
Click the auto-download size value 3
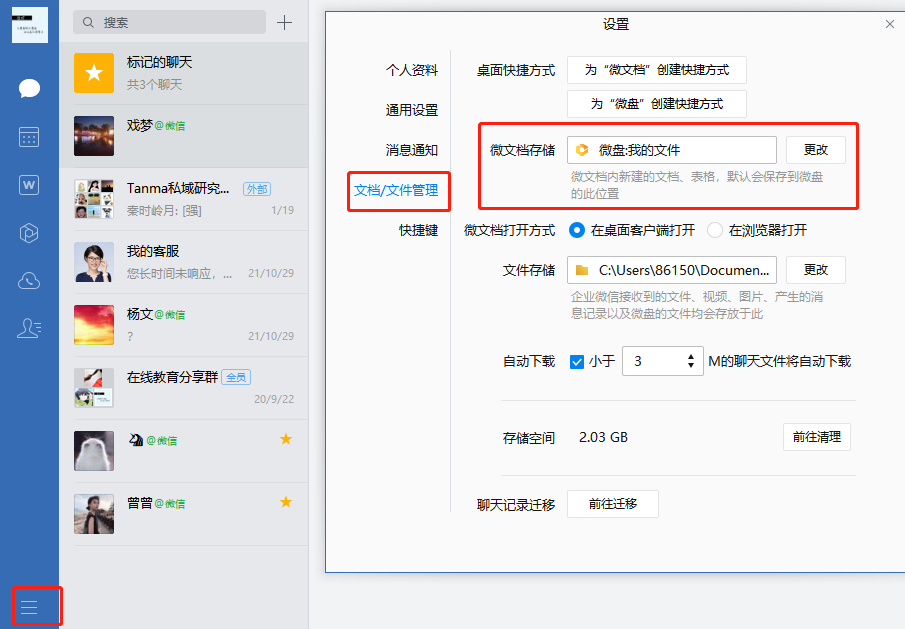coord(638,361)
